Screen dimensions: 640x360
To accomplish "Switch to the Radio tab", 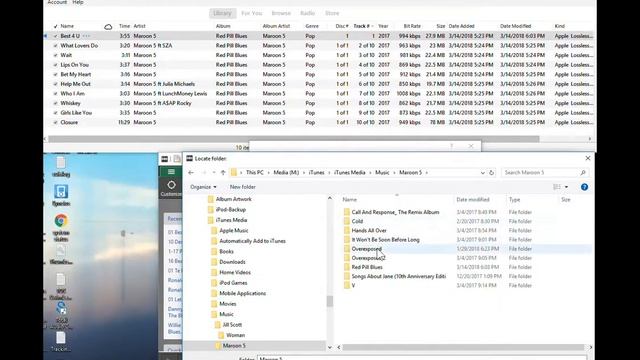I will pos(307,13).
